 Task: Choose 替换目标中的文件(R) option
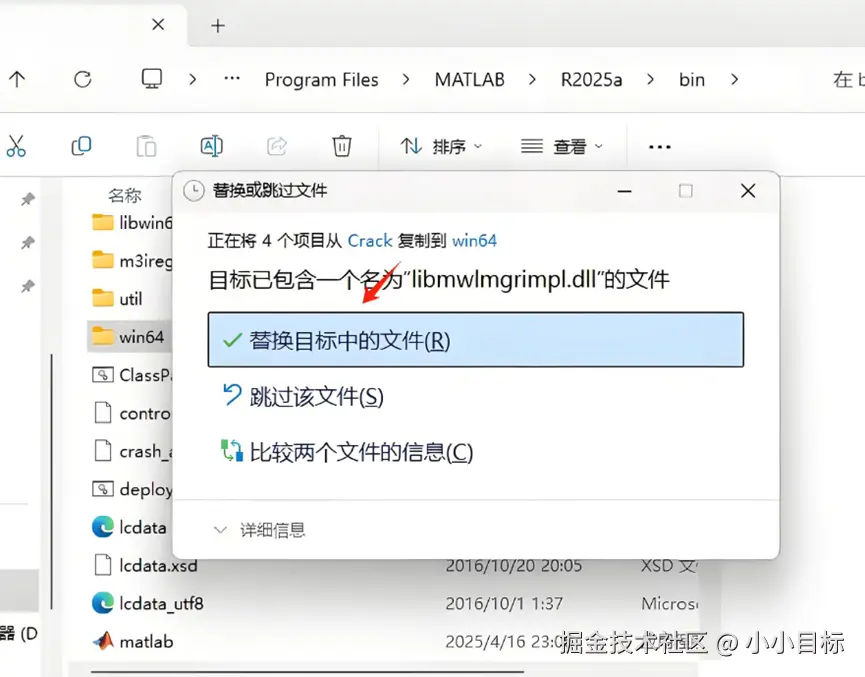[x=476, y=340]
